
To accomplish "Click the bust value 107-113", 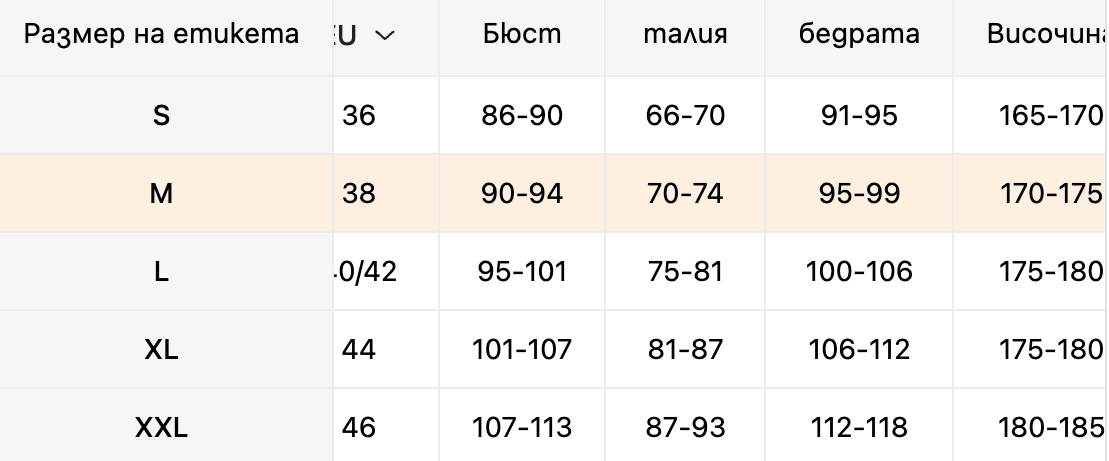I will [522, 427].
